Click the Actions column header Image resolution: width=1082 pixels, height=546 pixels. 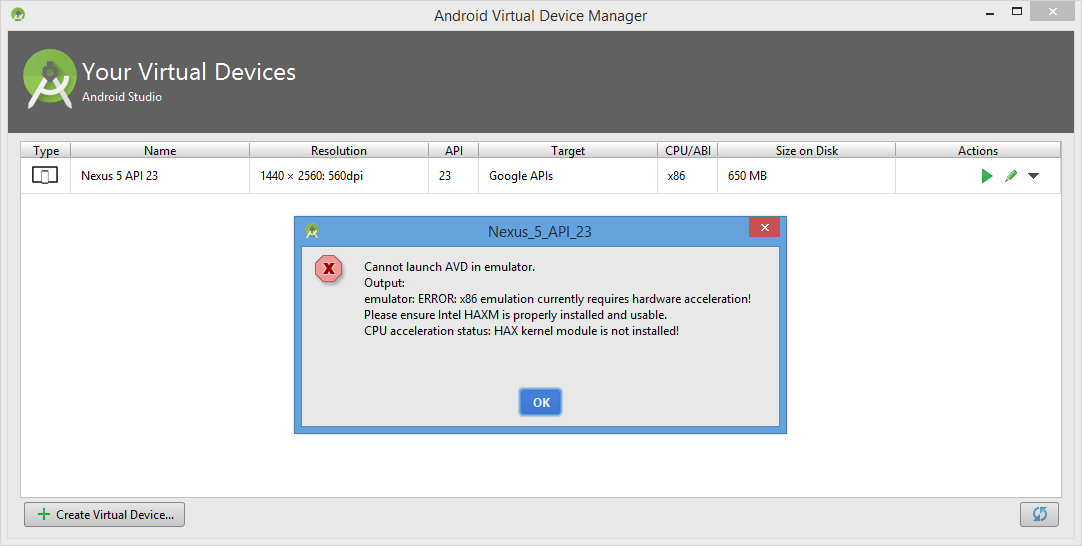pos(978,150)
